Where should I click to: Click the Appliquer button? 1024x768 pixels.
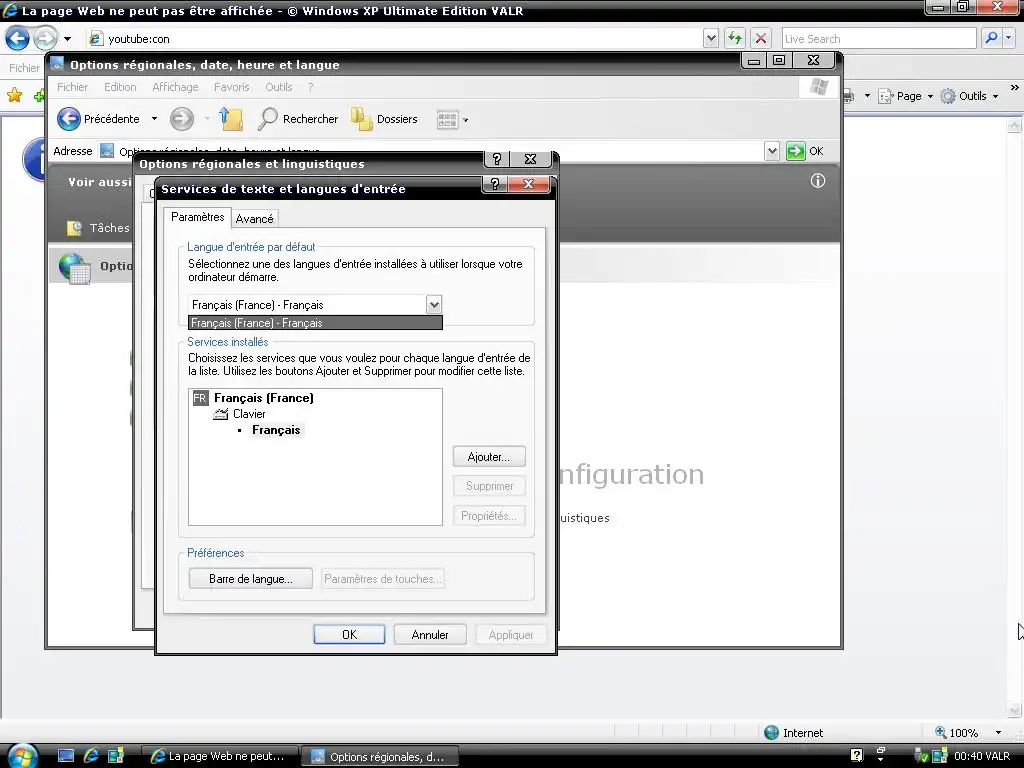tap(511, 635)
